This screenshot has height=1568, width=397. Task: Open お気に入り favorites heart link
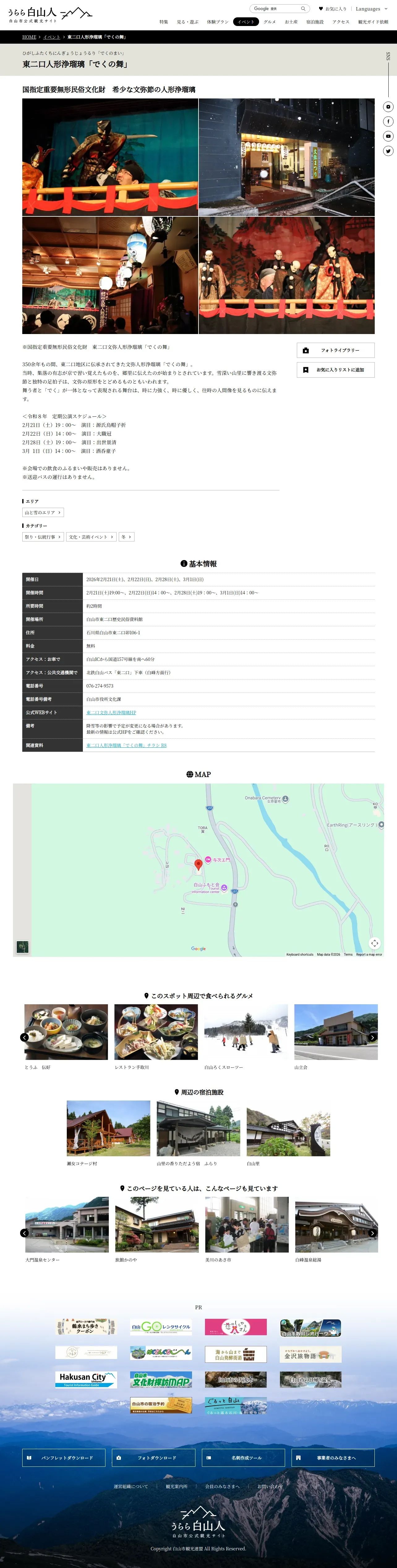pos(333,9)
